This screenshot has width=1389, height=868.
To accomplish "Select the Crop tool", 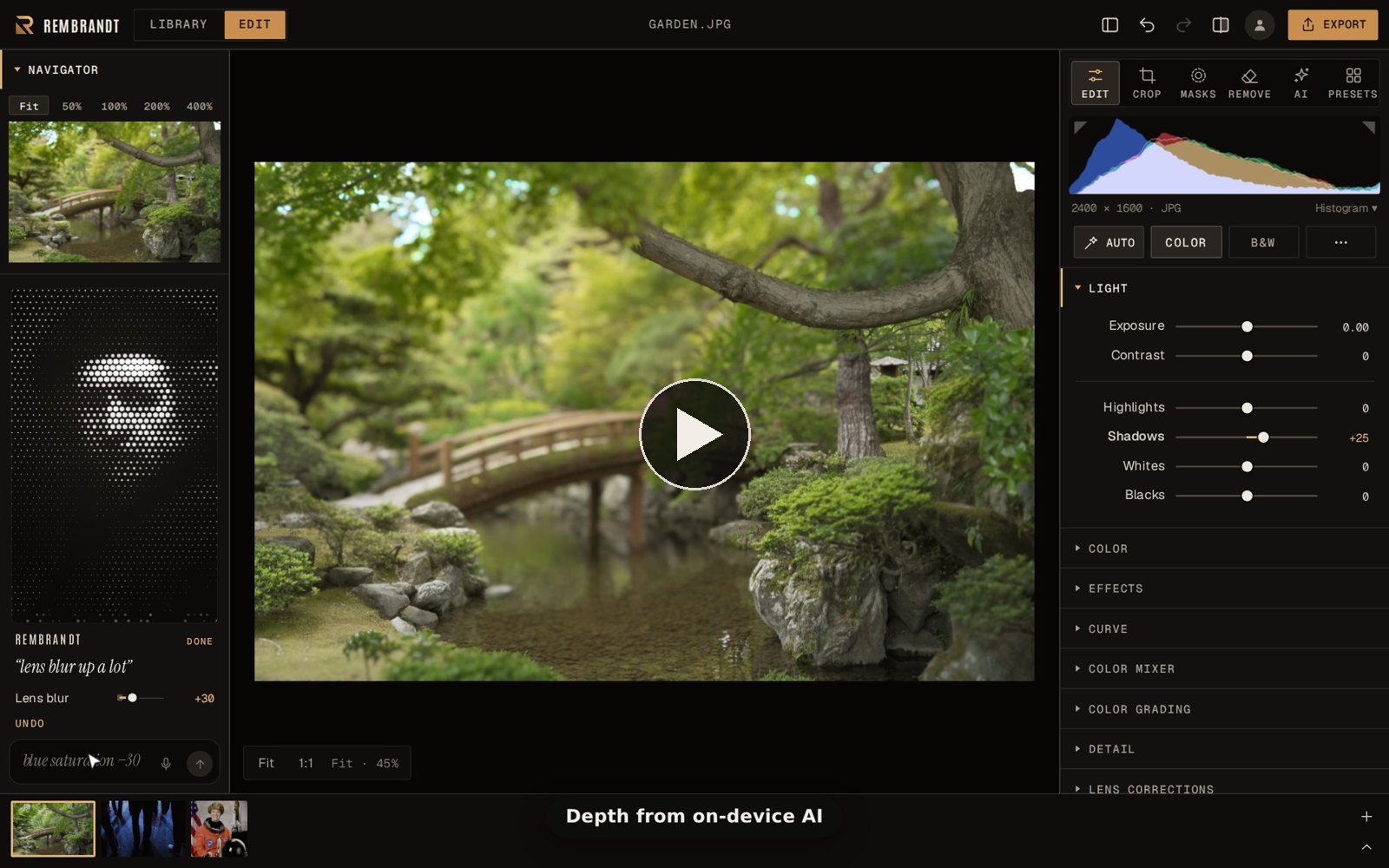I will click(x=1147, y=82).
